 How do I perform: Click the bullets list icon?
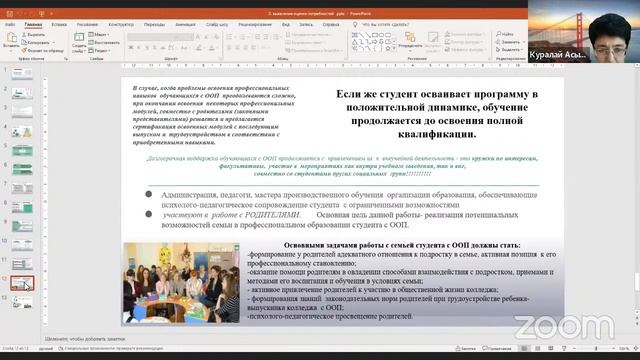click(x=230, y=37)
